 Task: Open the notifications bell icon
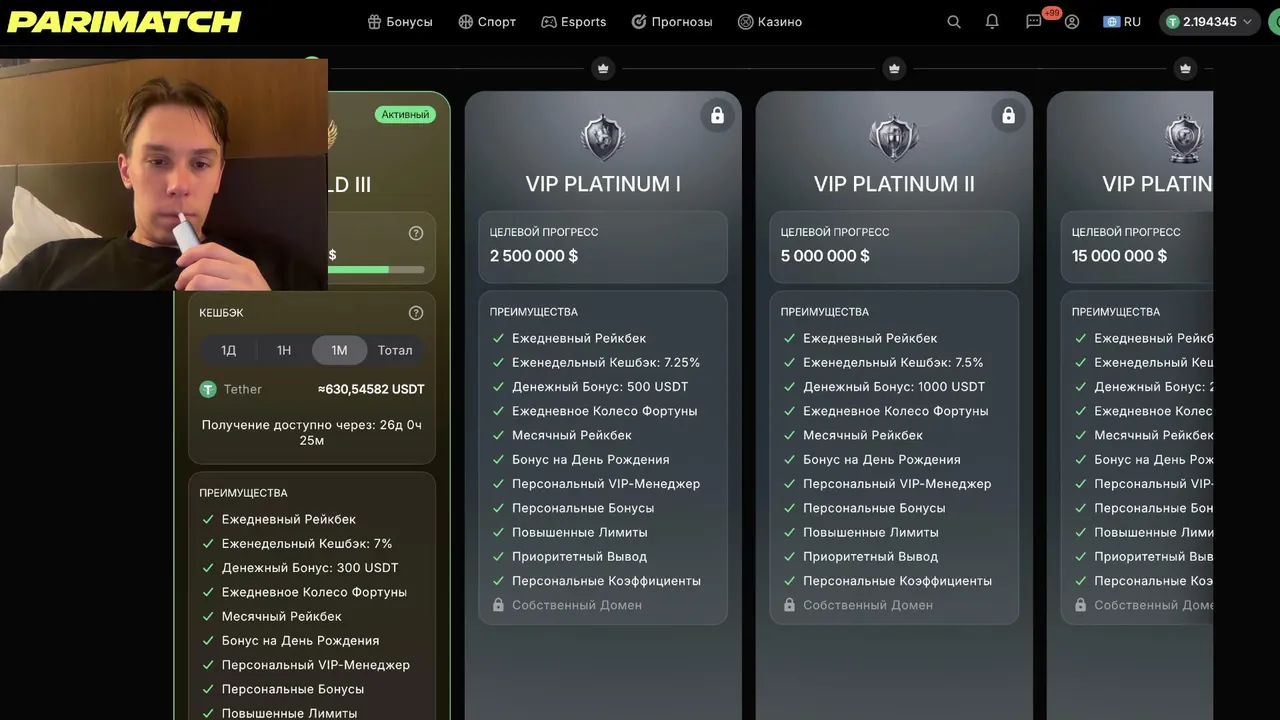(992, 22)
